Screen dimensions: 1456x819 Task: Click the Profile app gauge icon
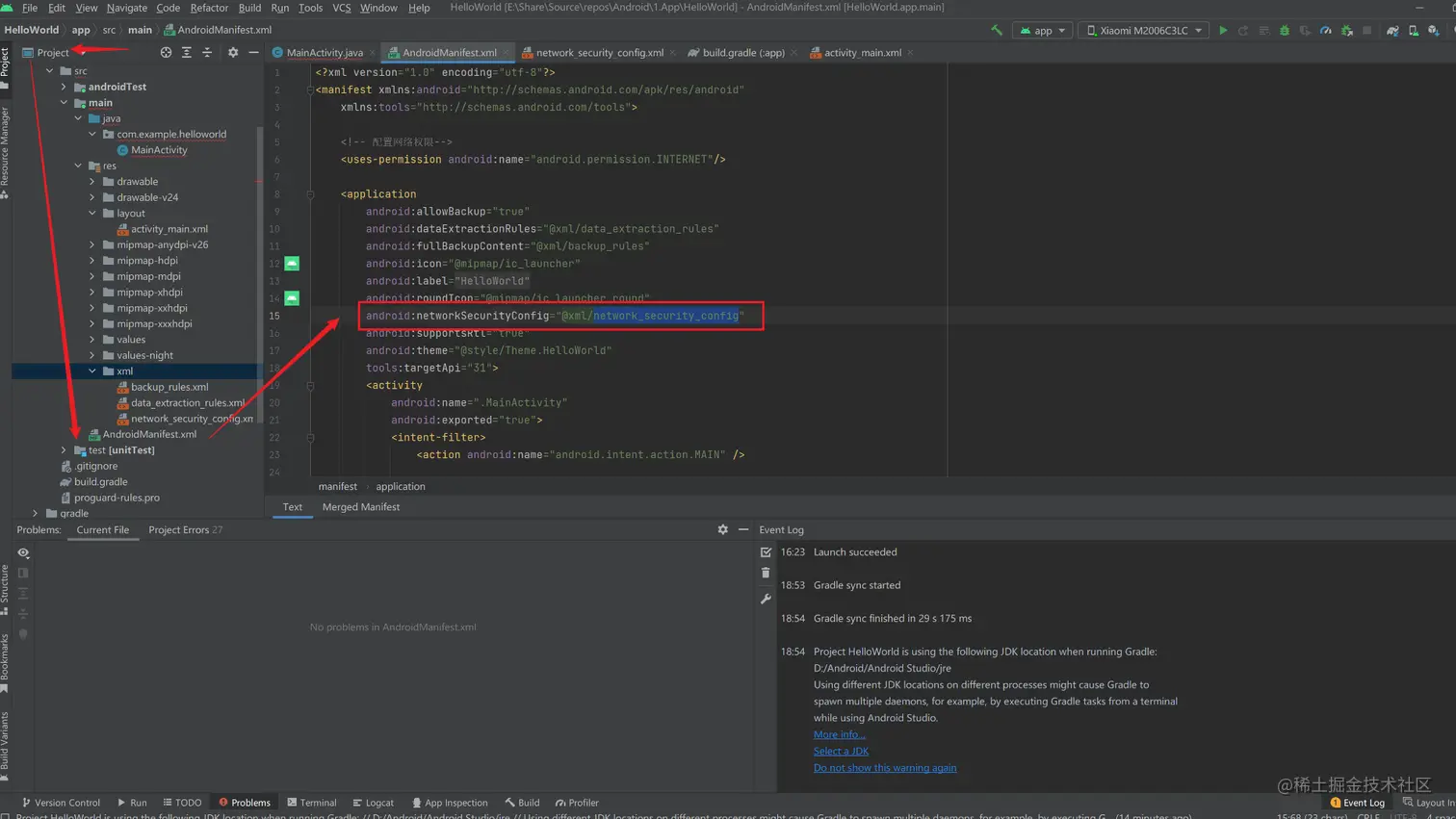1326,31
